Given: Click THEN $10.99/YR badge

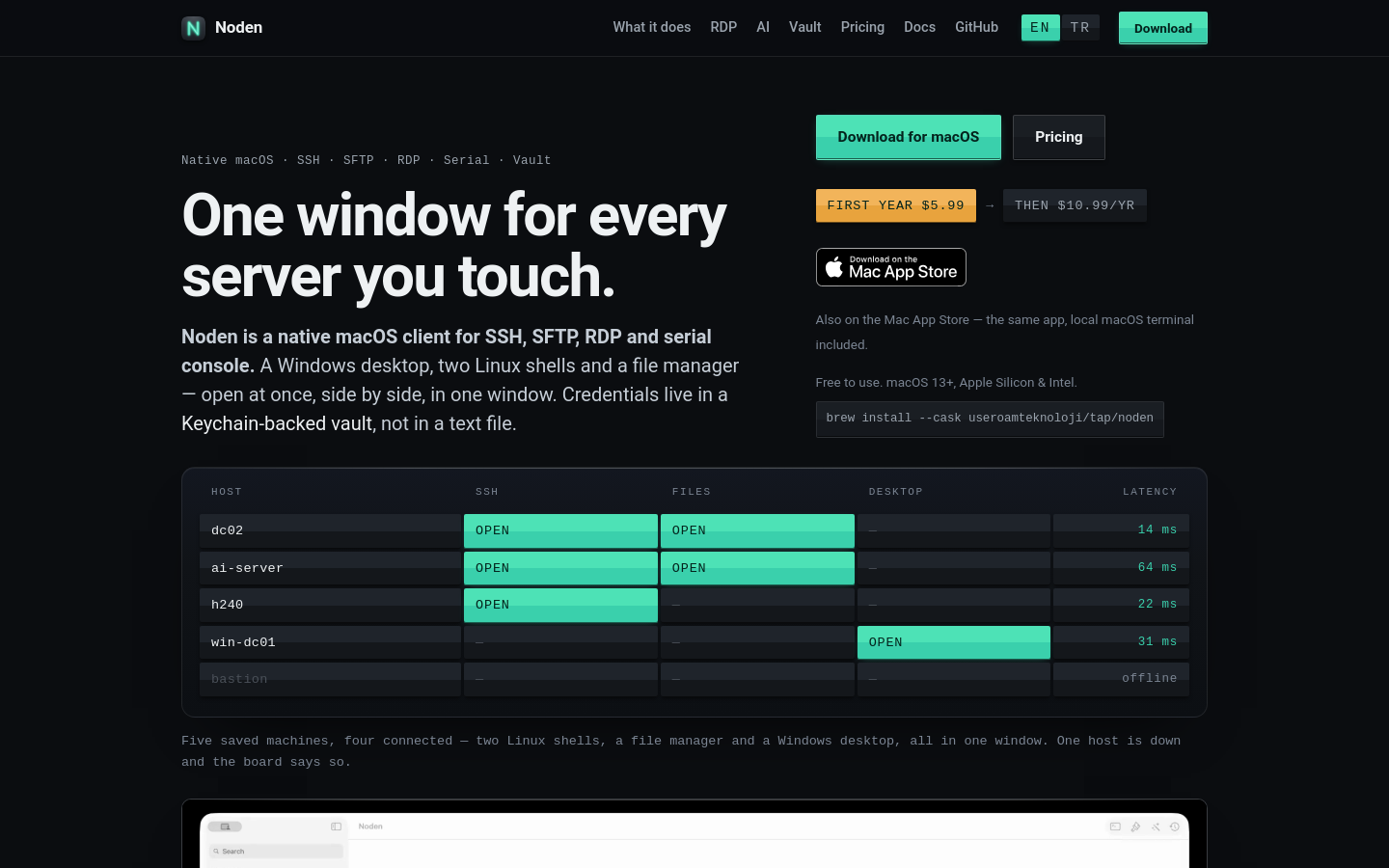Looking at the screenshot, I should coord(1075,205).
